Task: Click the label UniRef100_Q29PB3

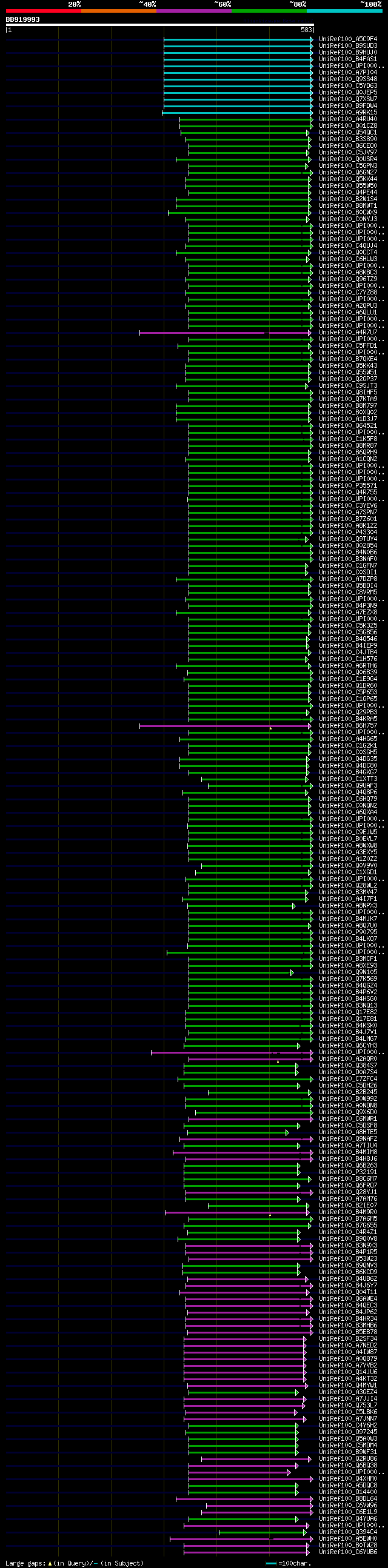Action: tap(348, 712)
